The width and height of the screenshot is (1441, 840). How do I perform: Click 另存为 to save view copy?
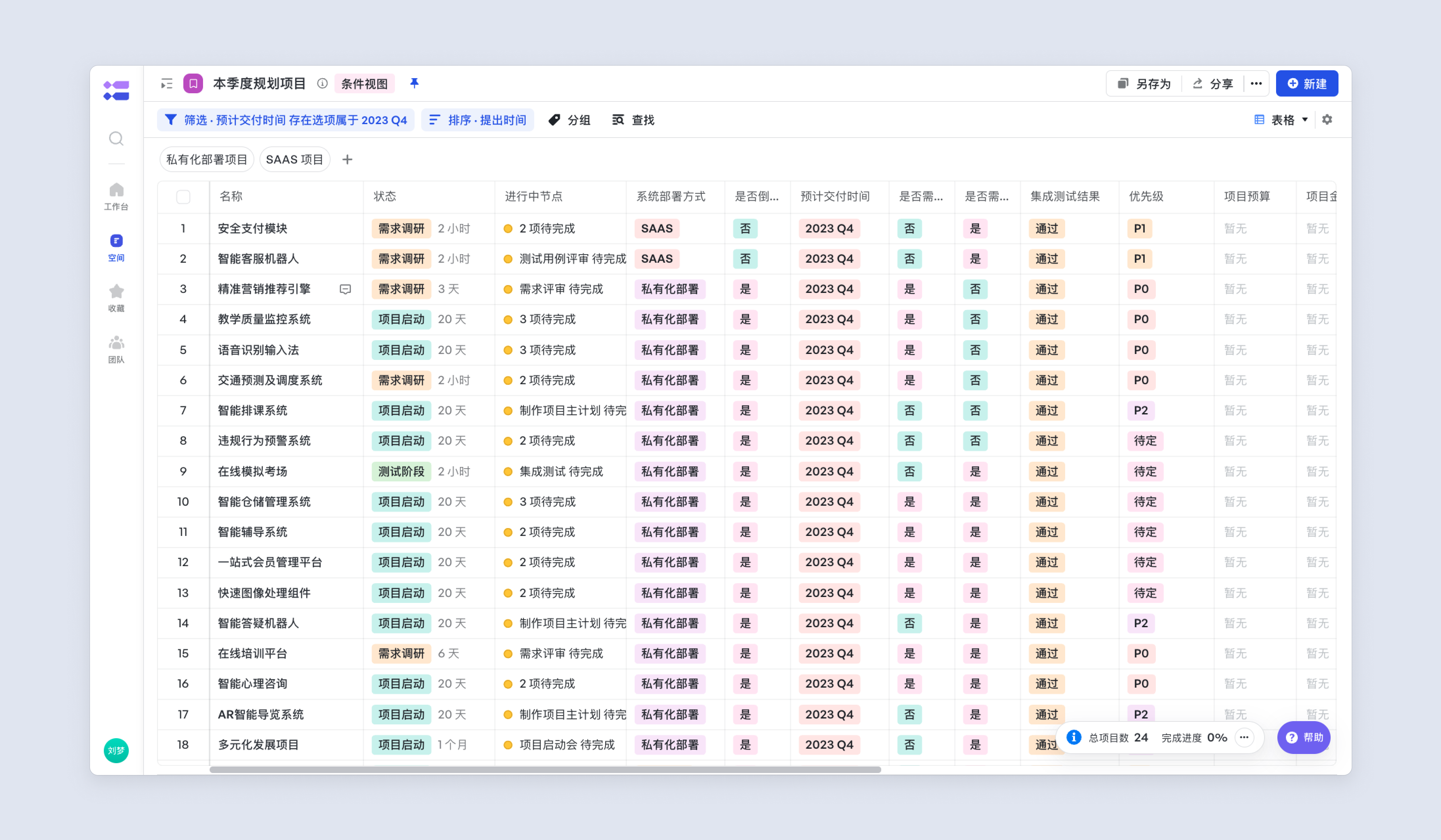(1144, 83)
